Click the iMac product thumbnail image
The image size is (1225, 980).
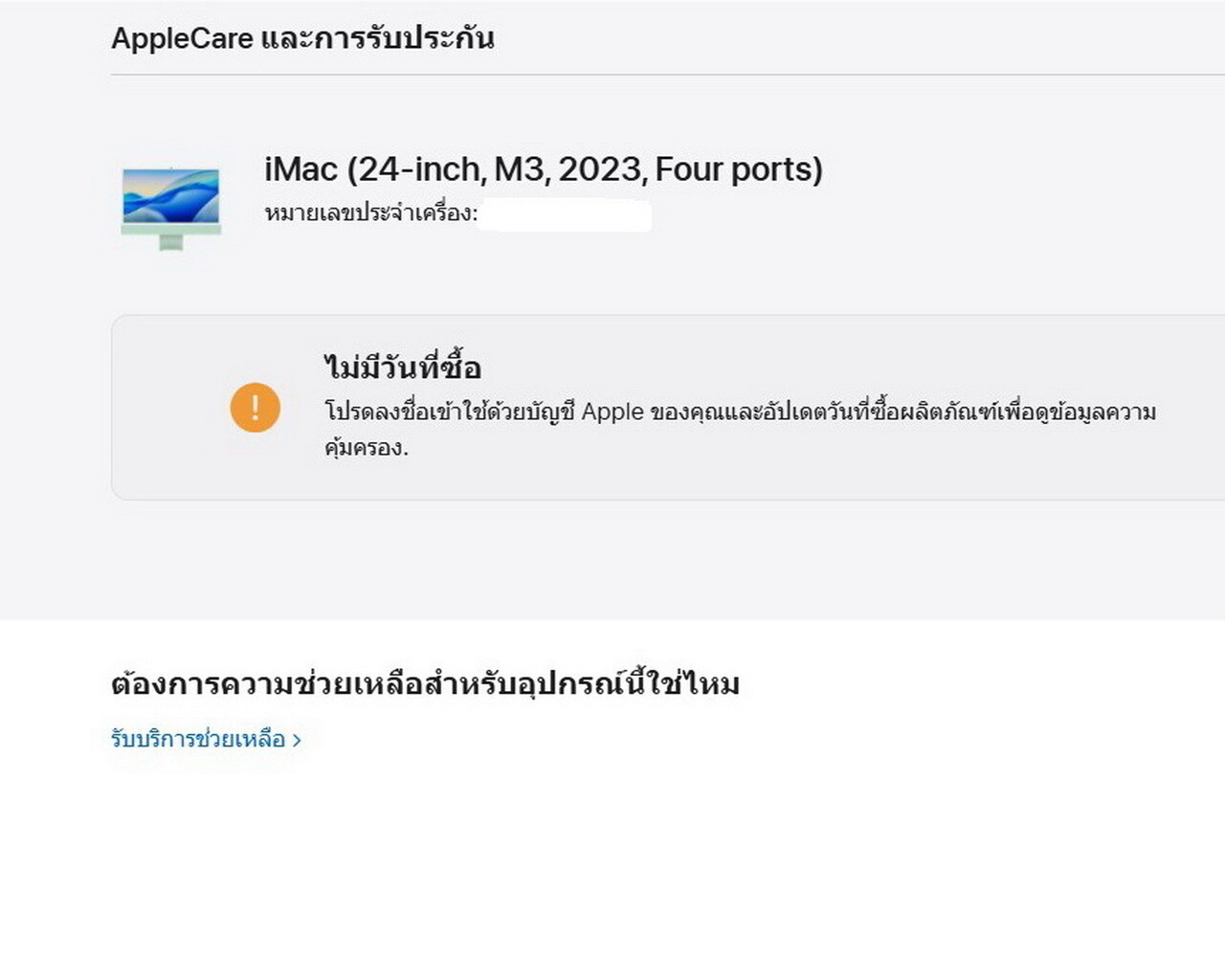[x=171, y=208]
